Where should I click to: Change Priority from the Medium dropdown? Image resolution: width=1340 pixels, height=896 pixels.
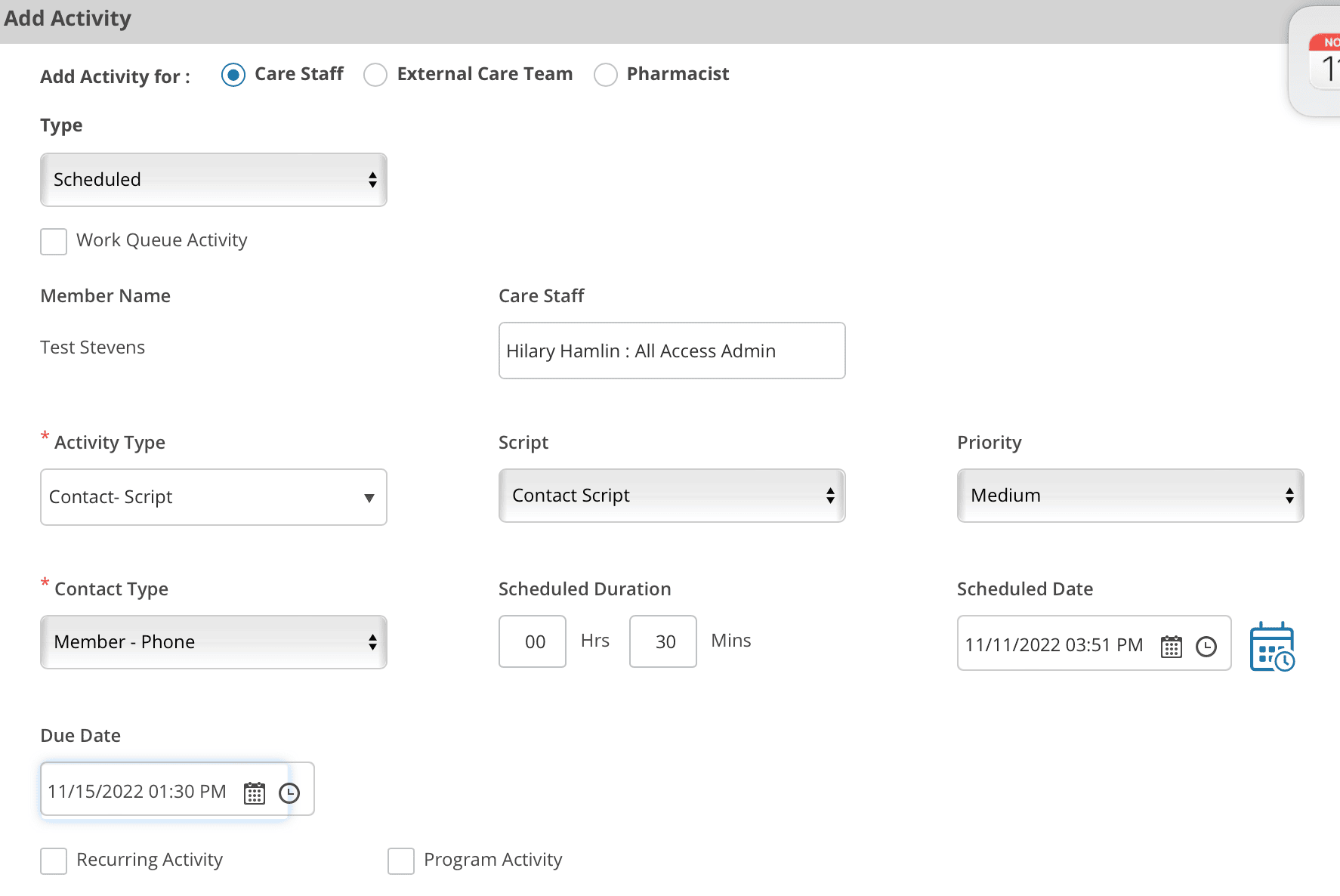pos(1130,496)
